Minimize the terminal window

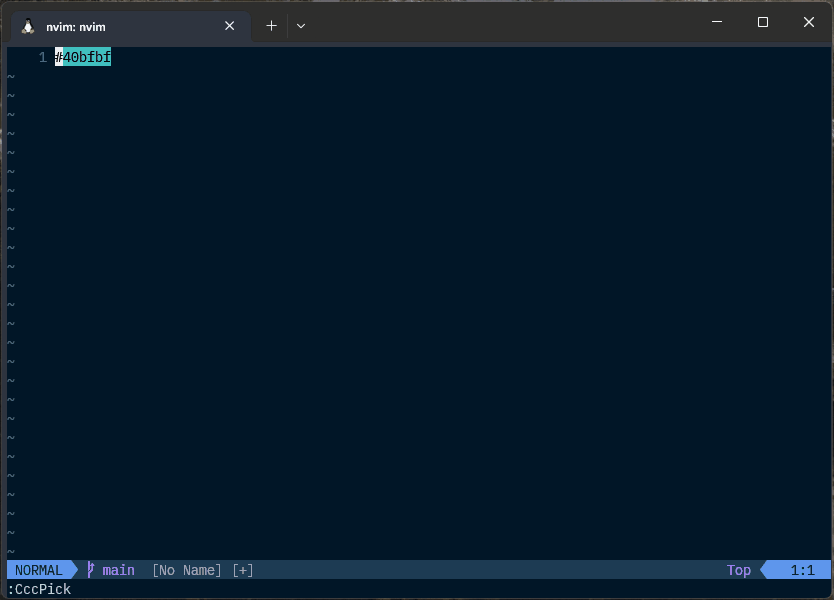pos(717,22)
